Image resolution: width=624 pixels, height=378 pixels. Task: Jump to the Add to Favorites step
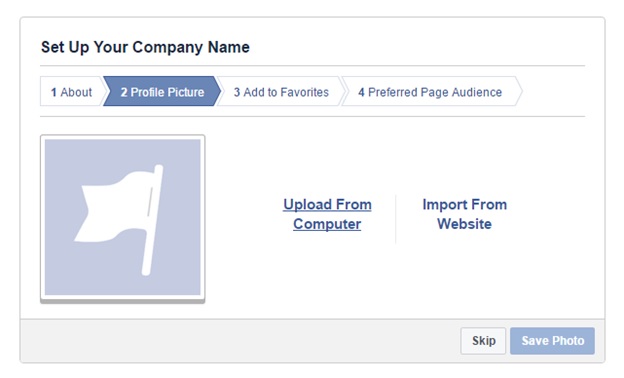pos(281,92)
